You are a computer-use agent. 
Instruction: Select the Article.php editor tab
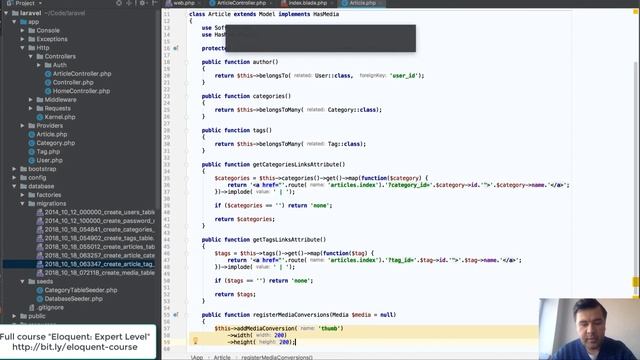pos(362,3)
